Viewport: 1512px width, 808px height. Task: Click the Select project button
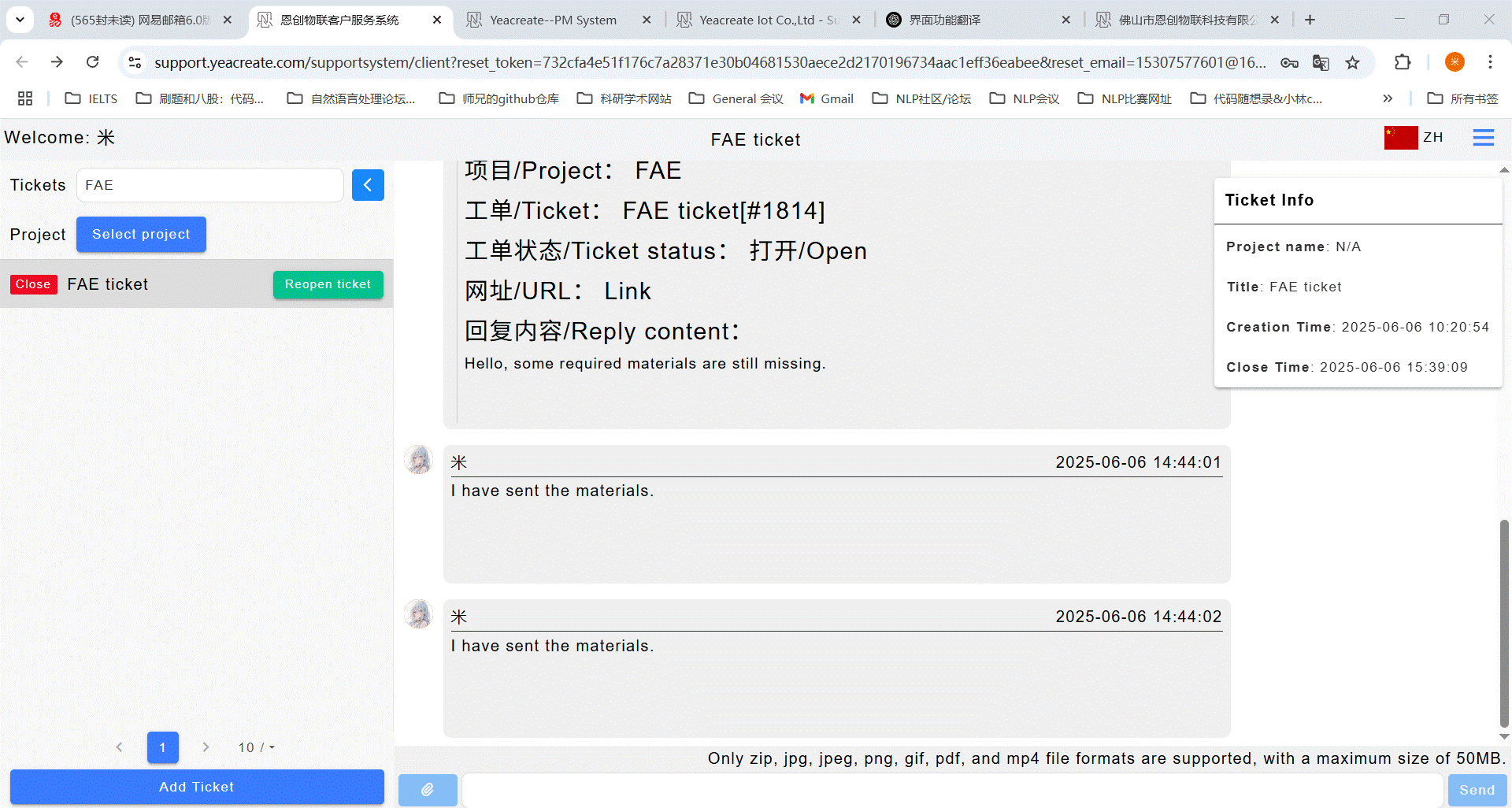click(141, 235)
